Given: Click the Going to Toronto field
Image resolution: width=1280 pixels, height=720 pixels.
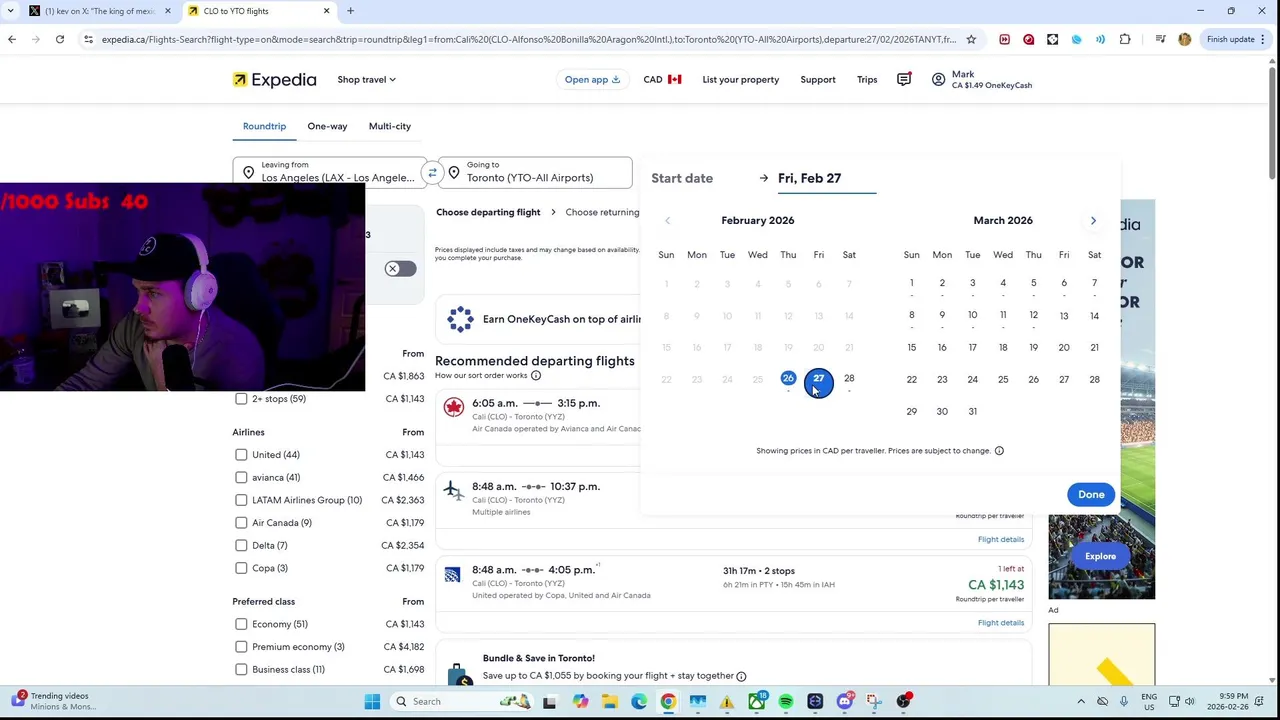Looking at the screenshot, I should [535, 173].
